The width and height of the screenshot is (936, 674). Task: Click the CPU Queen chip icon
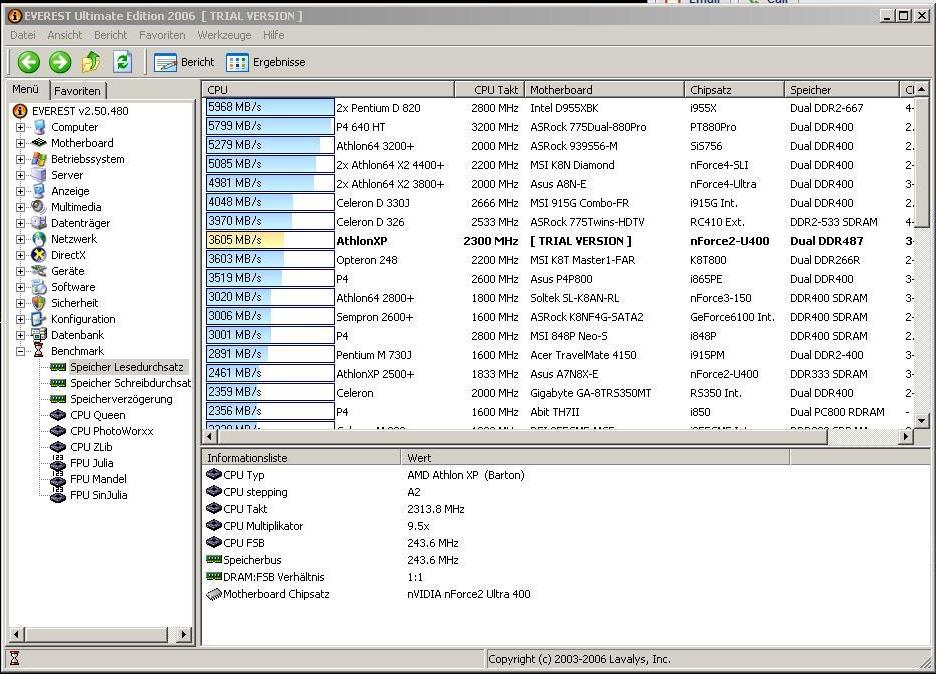[x=58, y=414]
